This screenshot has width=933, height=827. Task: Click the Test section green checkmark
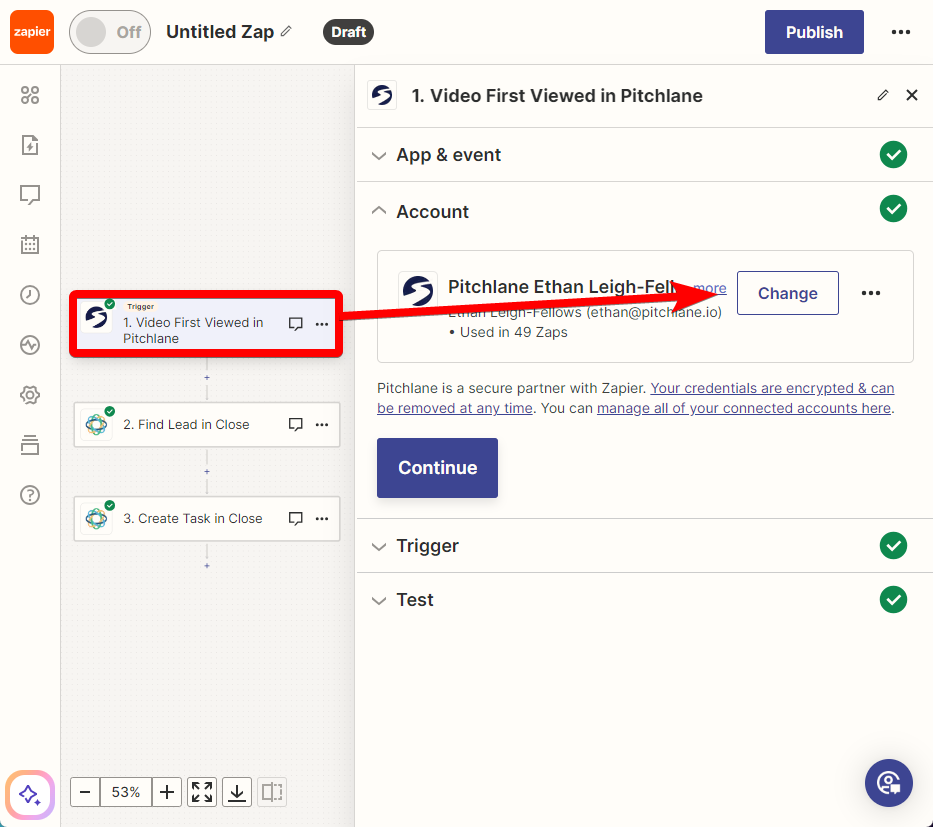(x=893, y=599)
